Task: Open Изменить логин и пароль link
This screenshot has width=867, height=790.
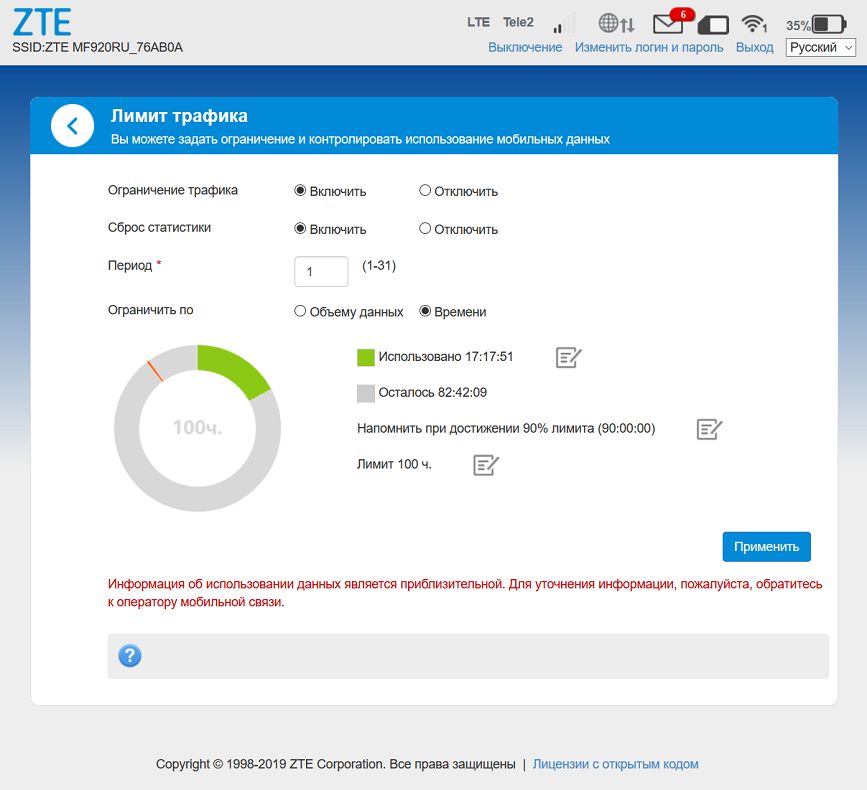Action: 649,48
